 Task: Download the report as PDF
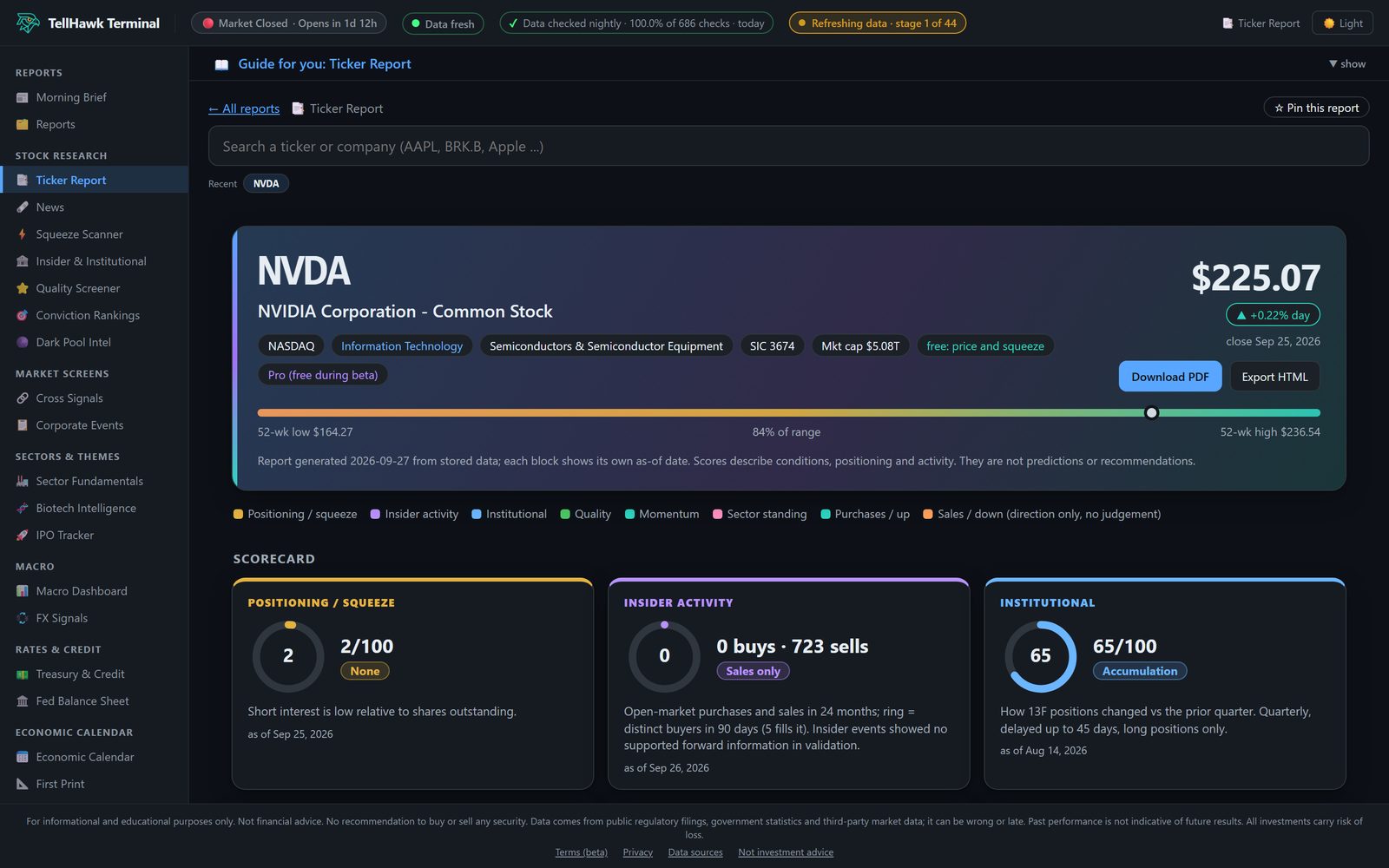pyautogui.click(x=1169, y=377)
